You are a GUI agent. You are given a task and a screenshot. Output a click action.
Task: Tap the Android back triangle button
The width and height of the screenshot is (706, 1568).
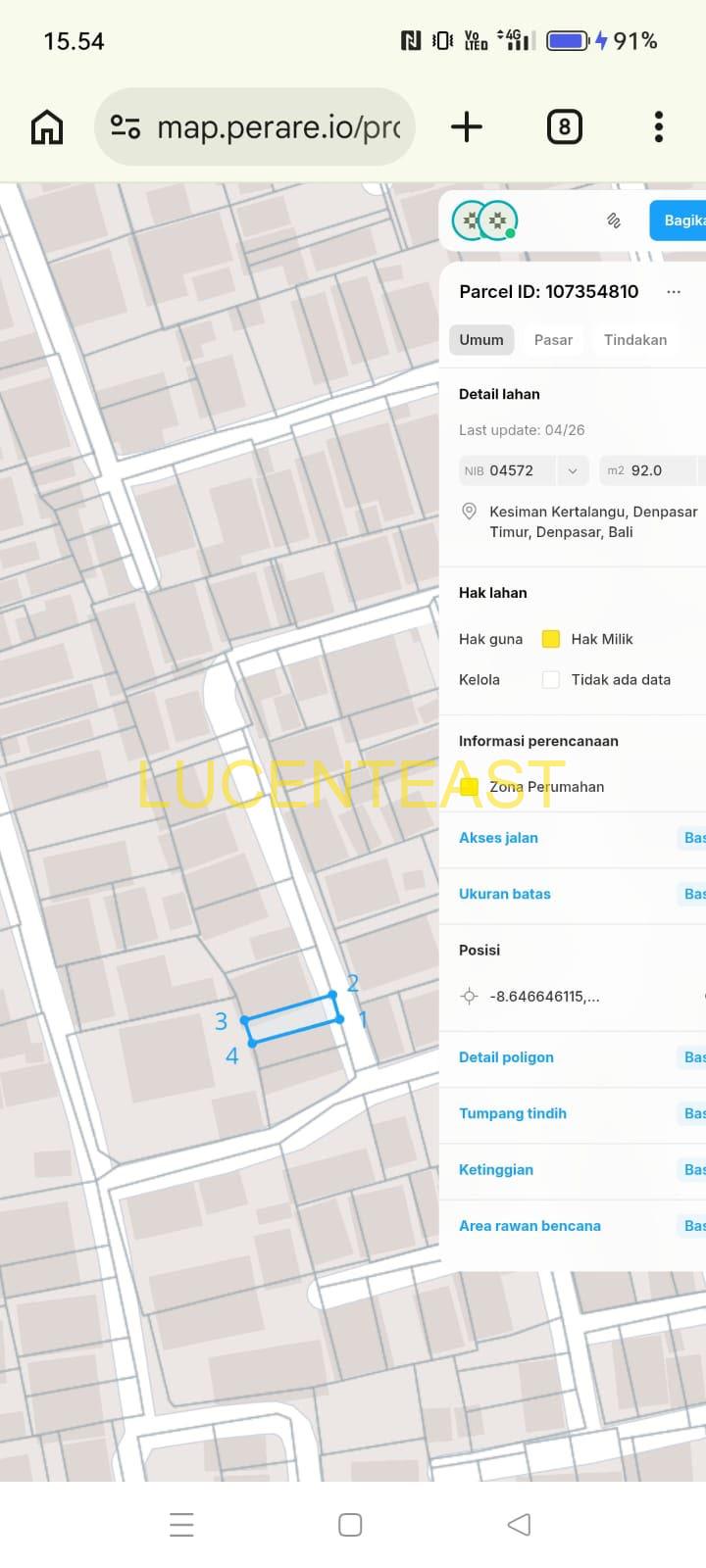coord(520,1525)
